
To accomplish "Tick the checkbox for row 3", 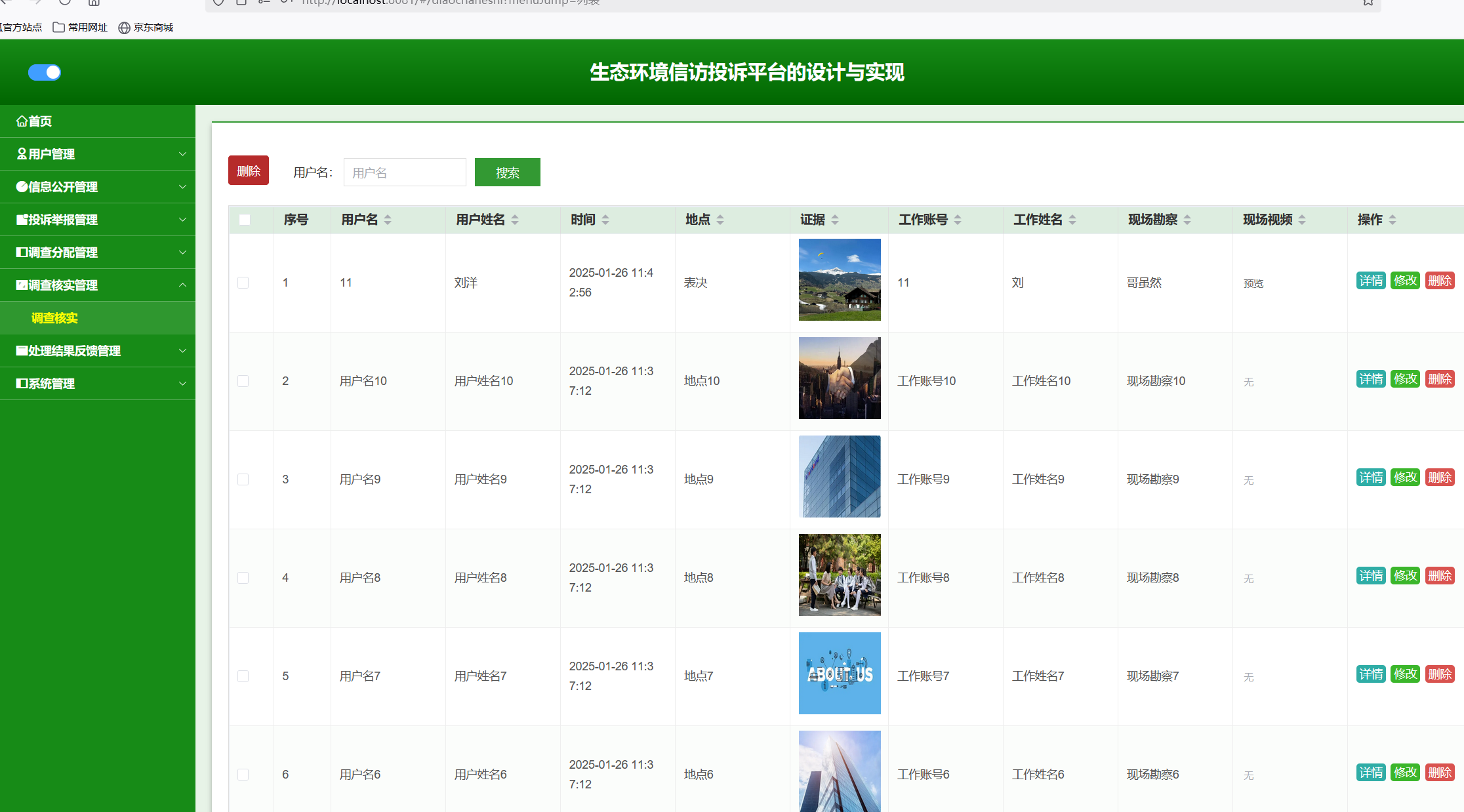I will pos(243,479).
